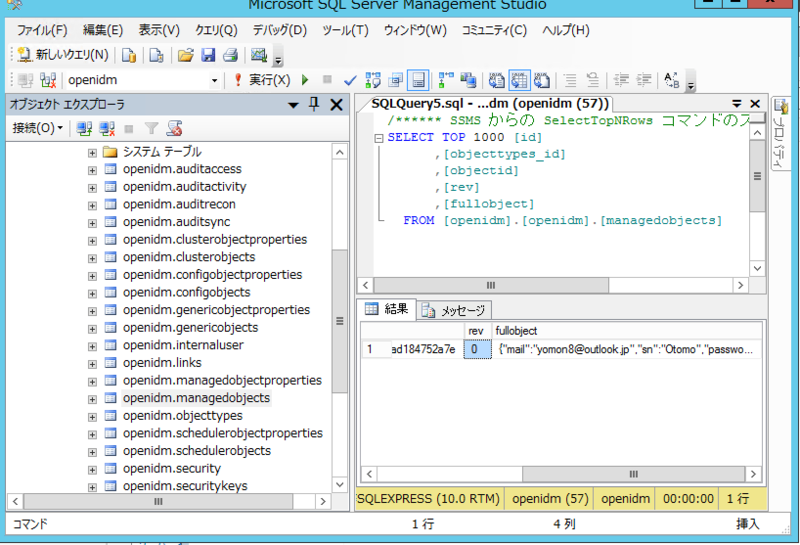
Task: Click the Execute (実行) button
Action: pyautogui.click(x=262, y=80)
